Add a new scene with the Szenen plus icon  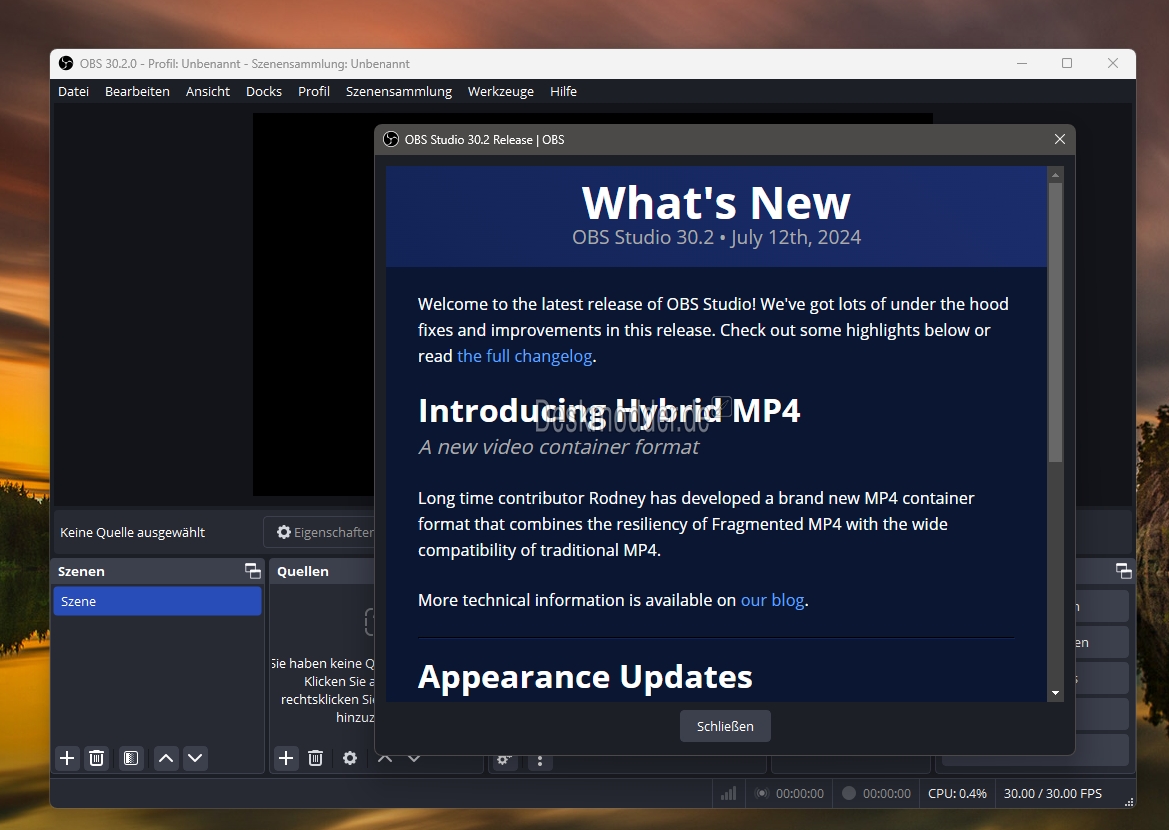67,758
